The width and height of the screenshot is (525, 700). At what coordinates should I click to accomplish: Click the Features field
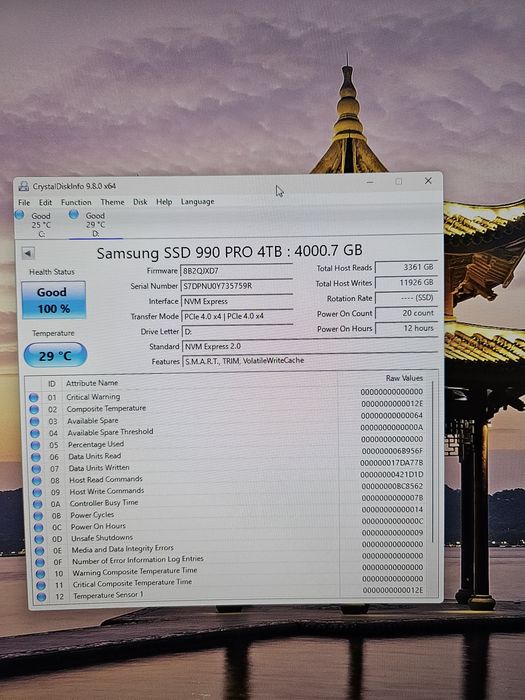tap(310, 361)
